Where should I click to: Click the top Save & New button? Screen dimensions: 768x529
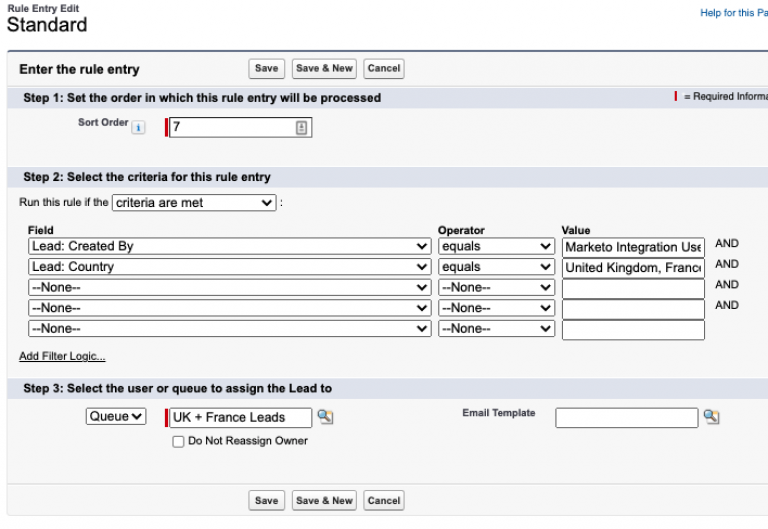point(324,69)
